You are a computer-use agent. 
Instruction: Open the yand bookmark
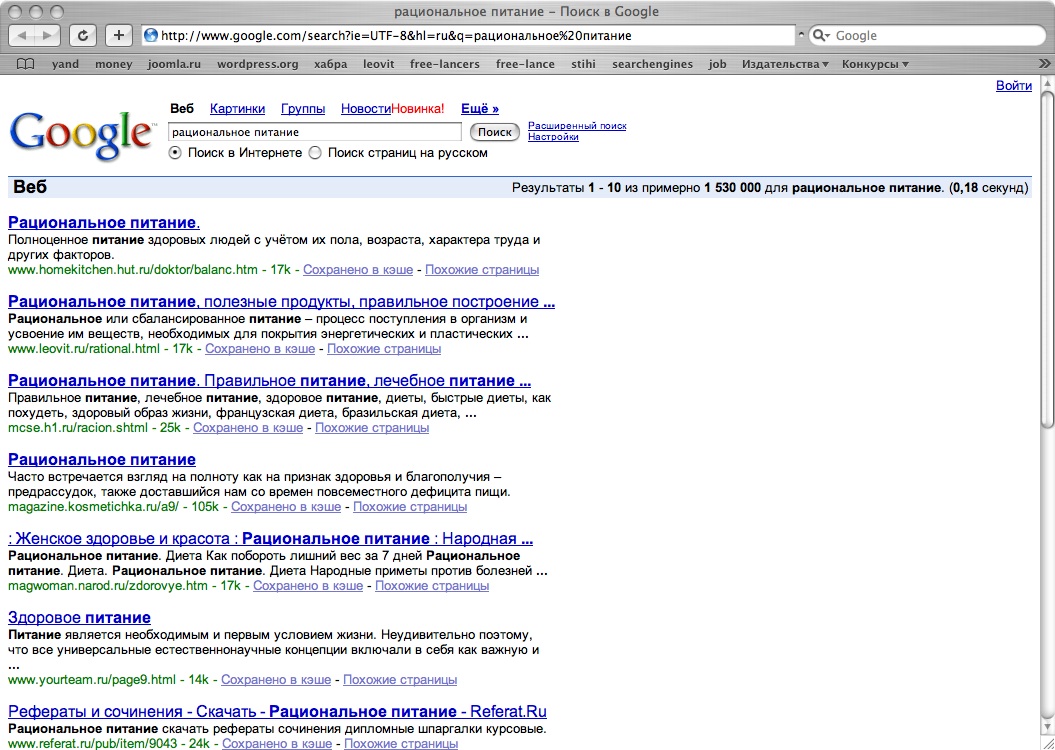pyautogui.click(x=65, y=65)
